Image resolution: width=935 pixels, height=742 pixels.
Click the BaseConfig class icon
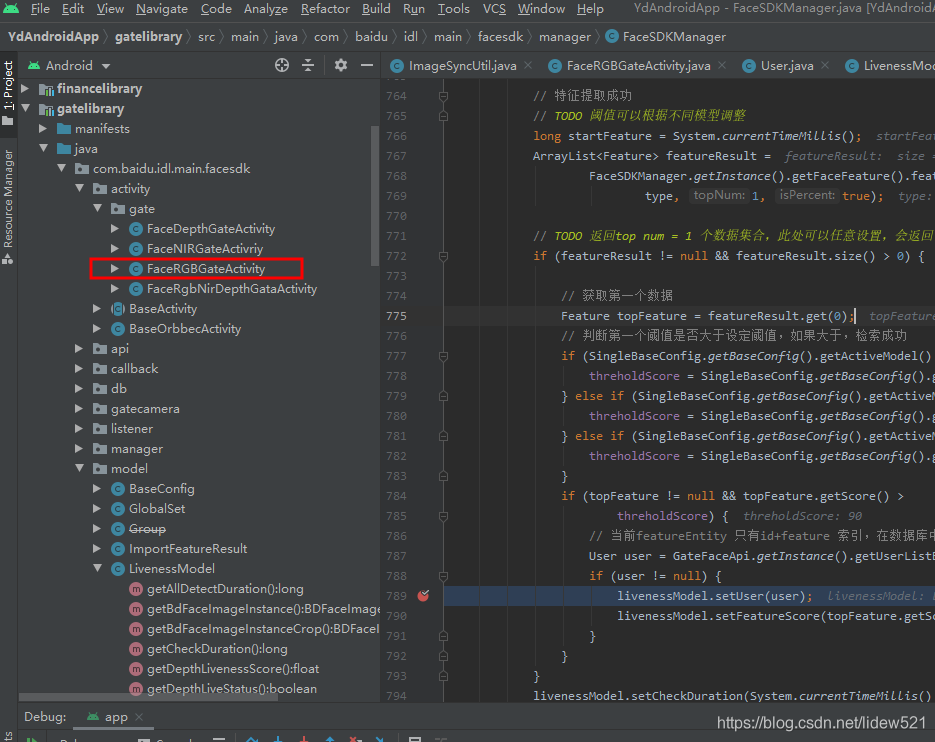coord(118,489)
